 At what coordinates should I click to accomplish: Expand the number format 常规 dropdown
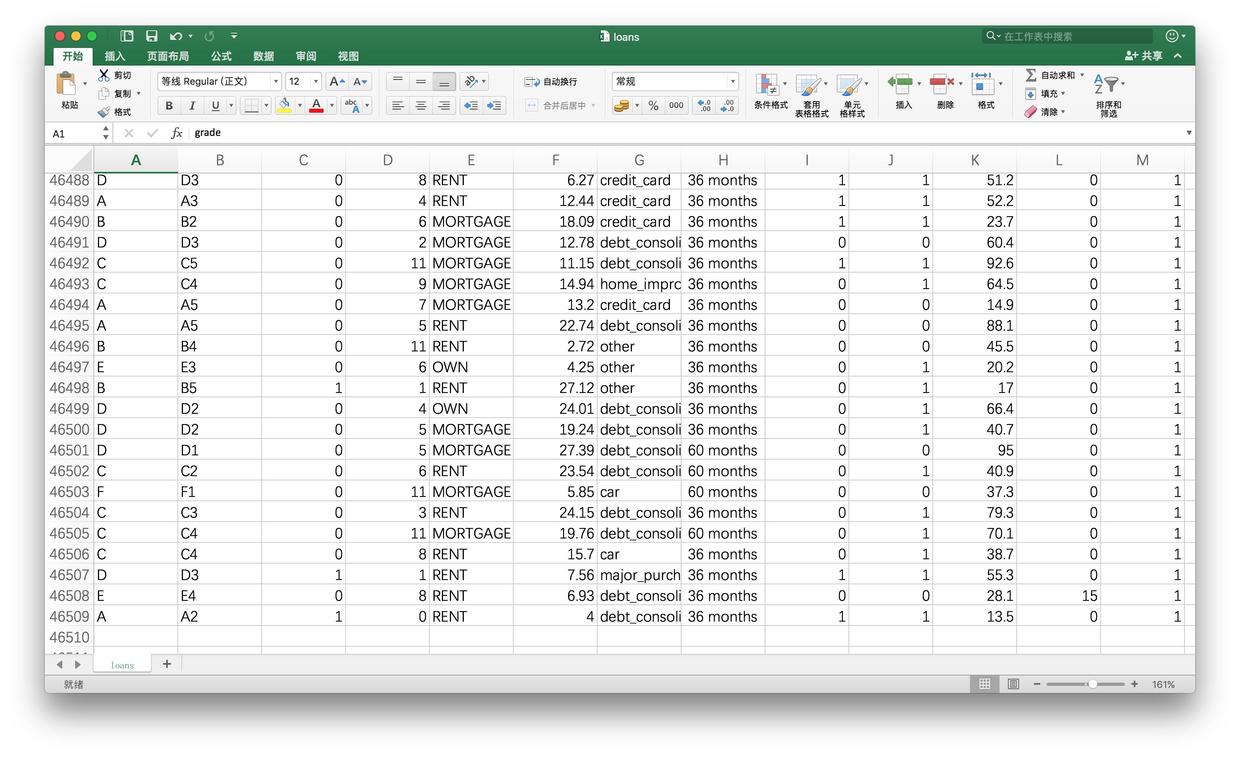[732, 82]
